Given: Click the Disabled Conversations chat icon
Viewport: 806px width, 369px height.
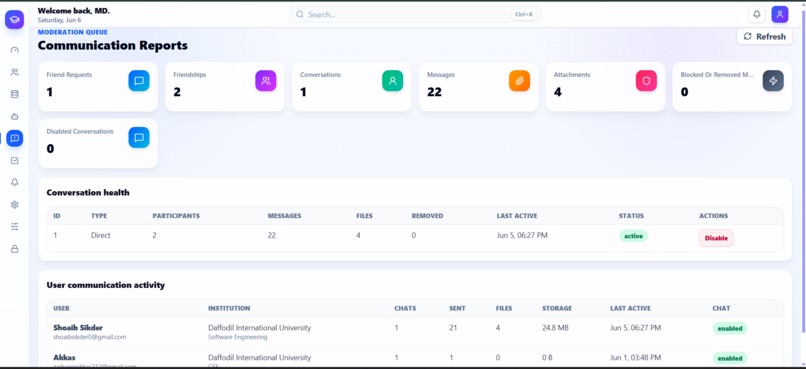Looking at the screenshot, I should [x=139, y=137].
